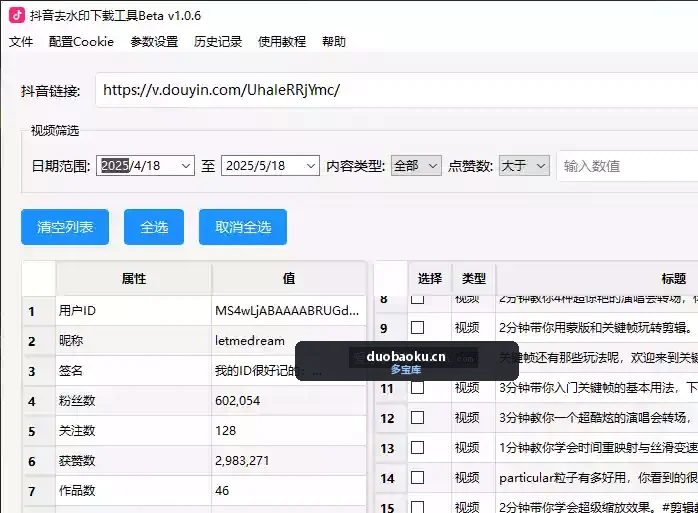Click the 清空列表 button
The image size is (698, 513).
tap(65, 227)
